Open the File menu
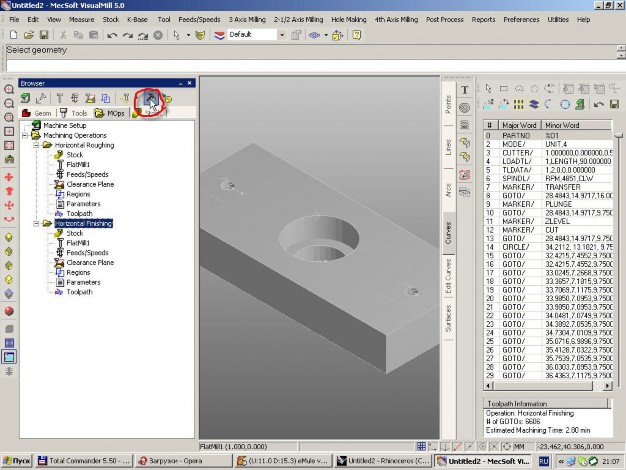 point(14,19)
